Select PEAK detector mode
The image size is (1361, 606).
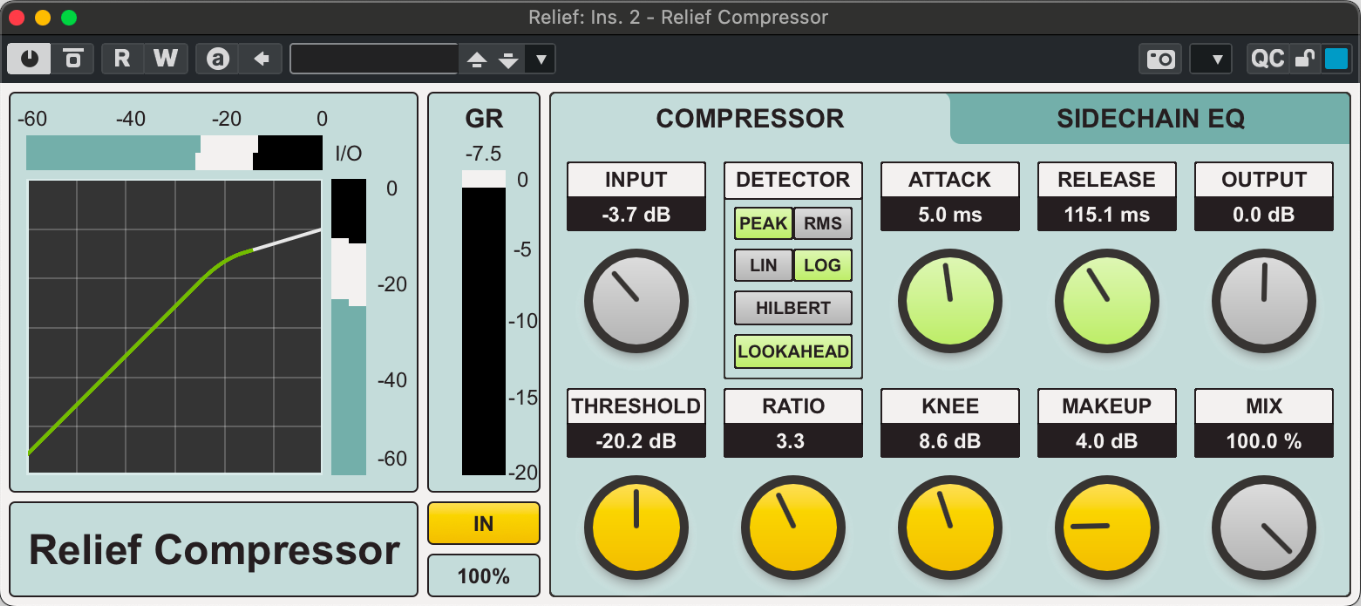coord(763,223)
